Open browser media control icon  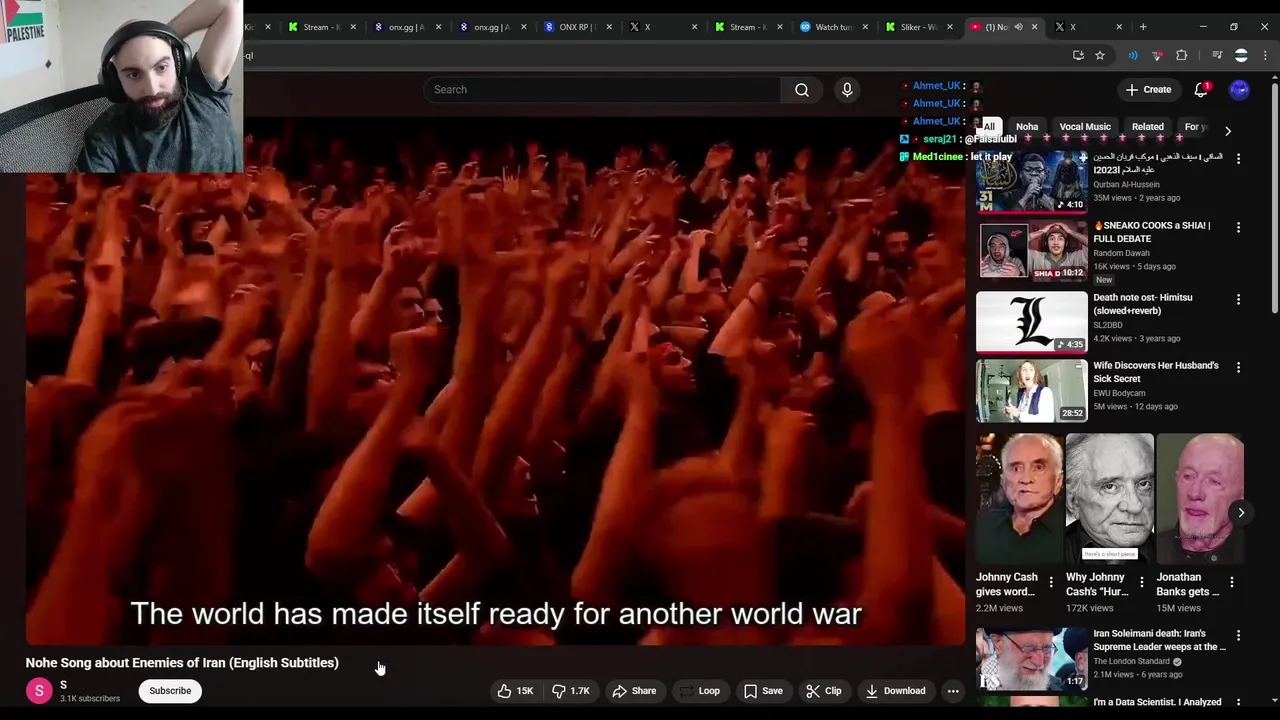tap(1217, 56)
